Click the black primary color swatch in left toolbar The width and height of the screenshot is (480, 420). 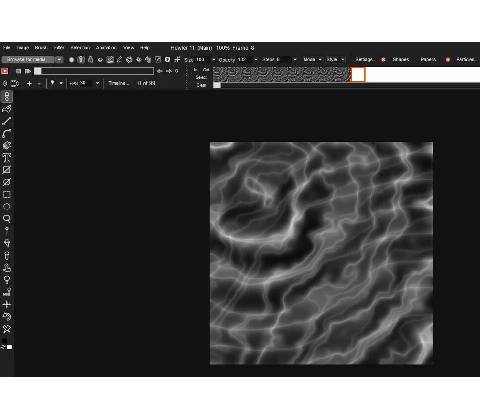coord(4,341)
